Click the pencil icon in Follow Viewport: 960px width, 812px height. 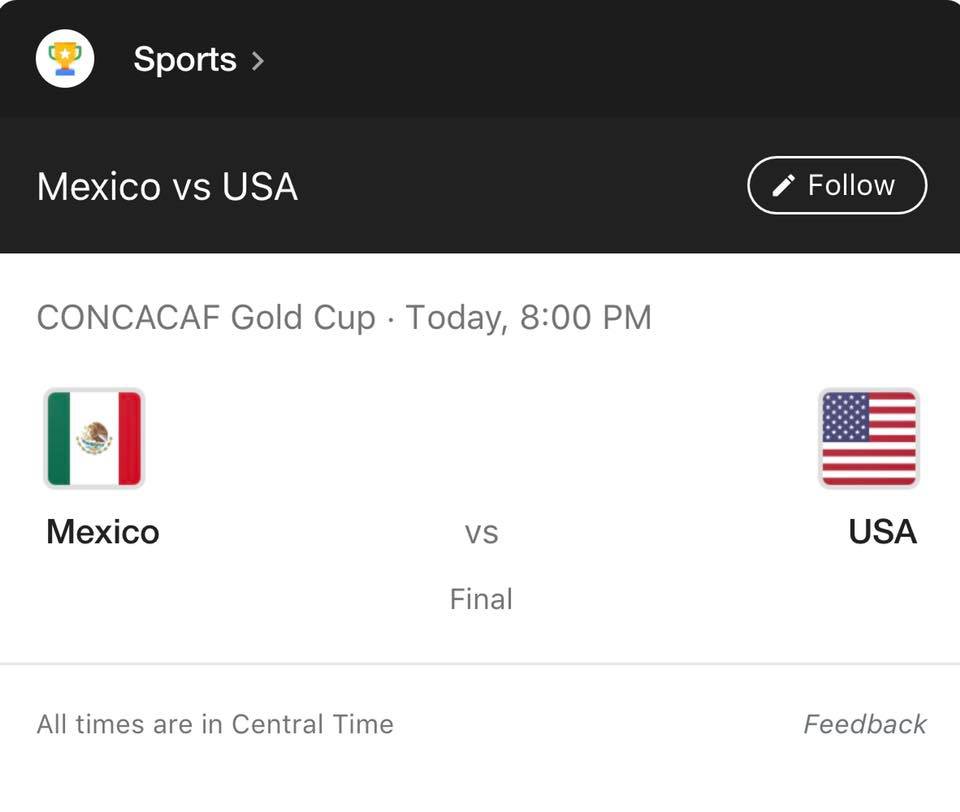[785, 185]
